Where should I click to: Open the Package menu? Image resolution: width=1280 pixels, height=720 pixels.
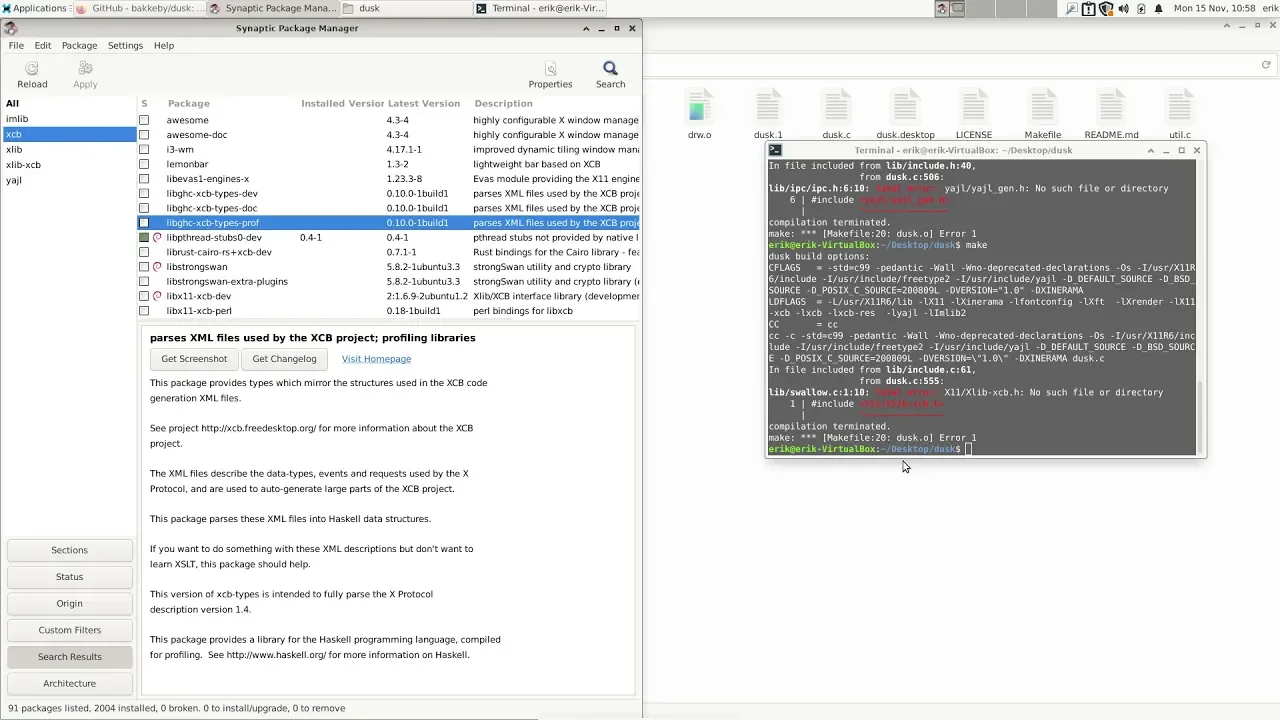(x=79, y=45)
